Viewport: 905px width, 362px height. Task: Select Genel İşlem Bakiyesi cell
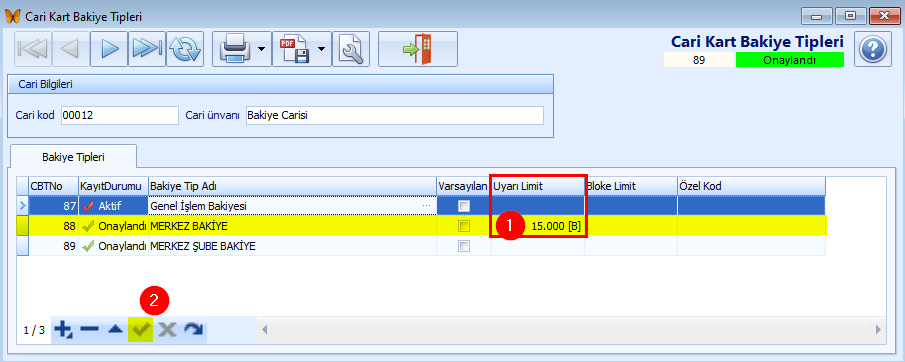[292, 206]
